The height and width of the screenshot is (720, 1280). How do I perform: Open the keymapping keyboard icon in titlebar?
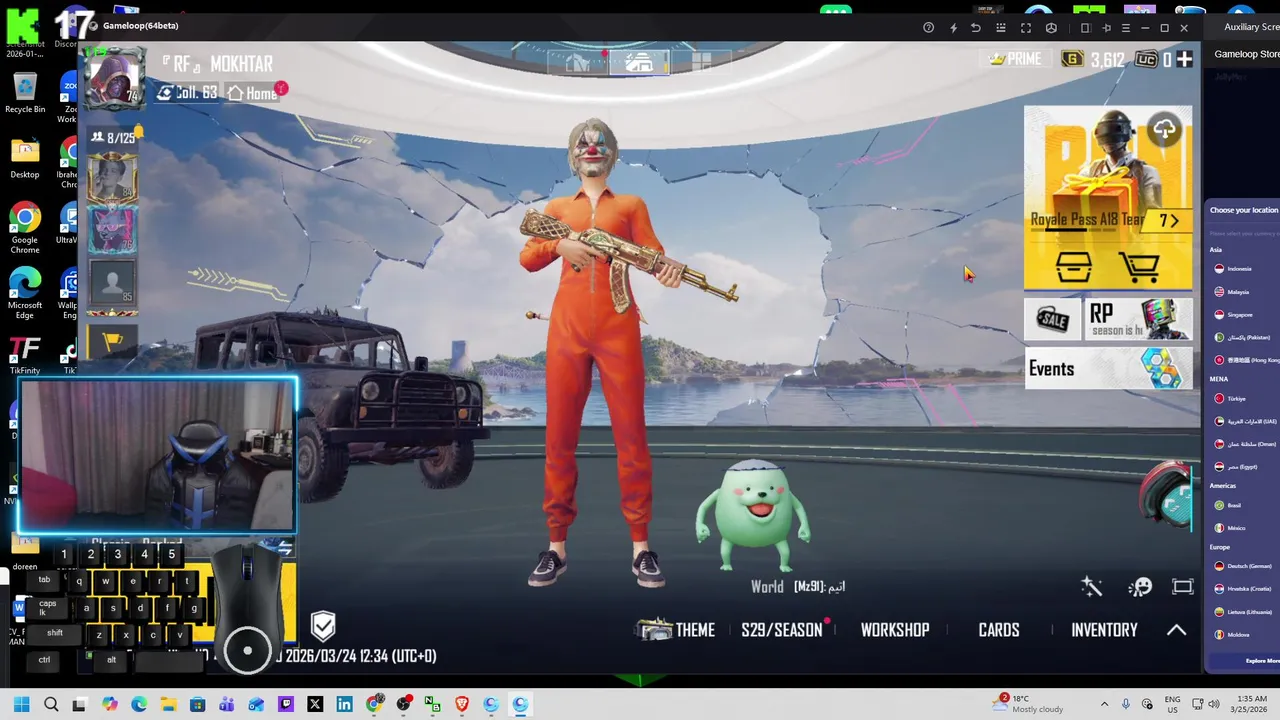(x=1001, y=28)
